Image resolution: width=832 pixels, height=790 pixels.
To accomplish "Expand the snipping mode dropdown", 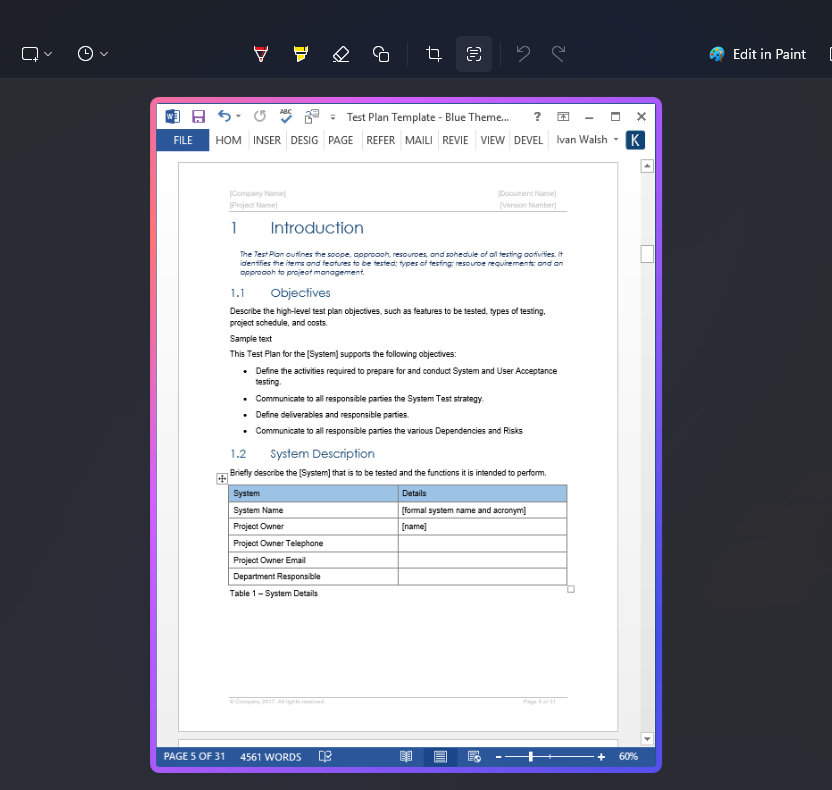I will click(37, 54).
